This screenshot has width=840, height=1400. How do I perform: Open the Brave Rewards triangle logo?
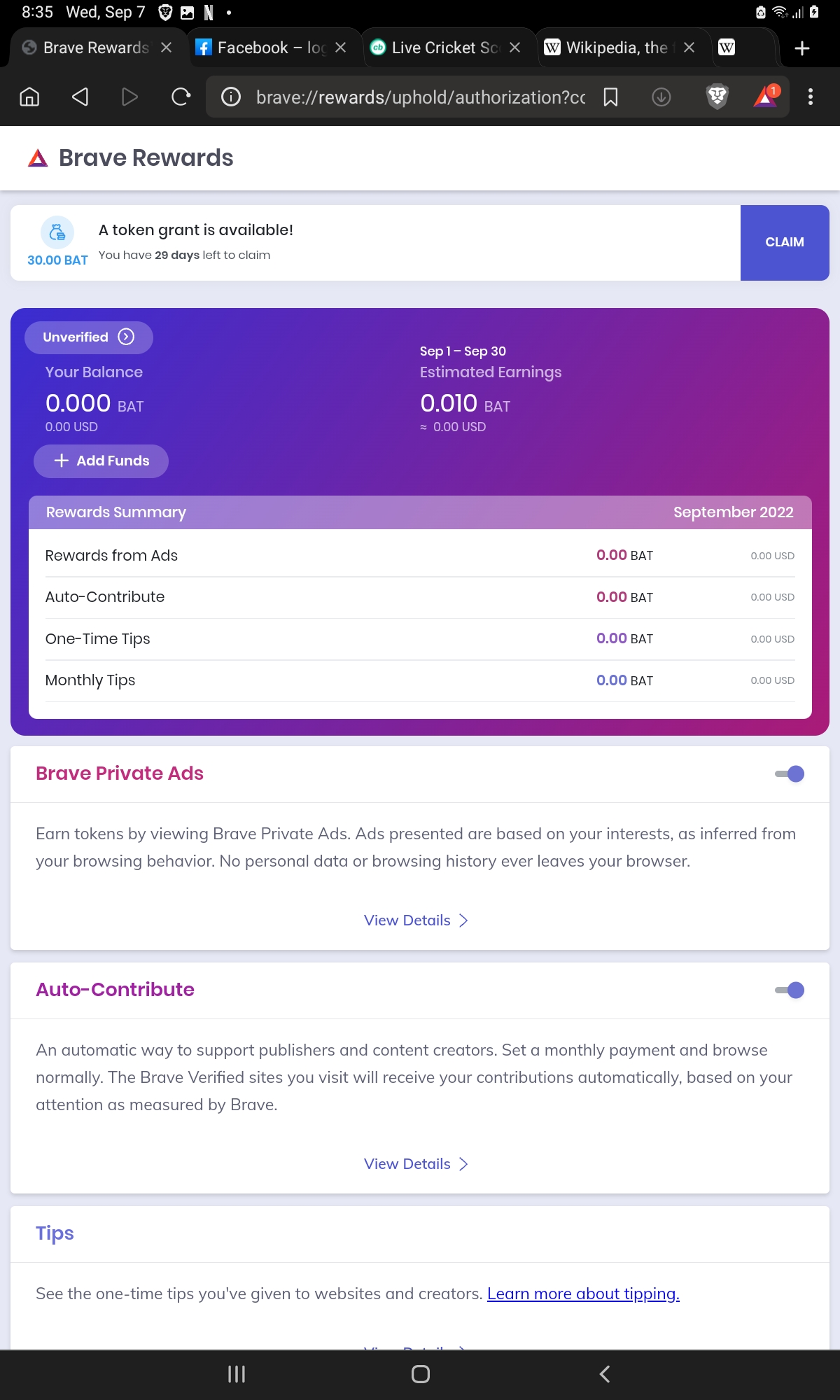pos(38,157)
